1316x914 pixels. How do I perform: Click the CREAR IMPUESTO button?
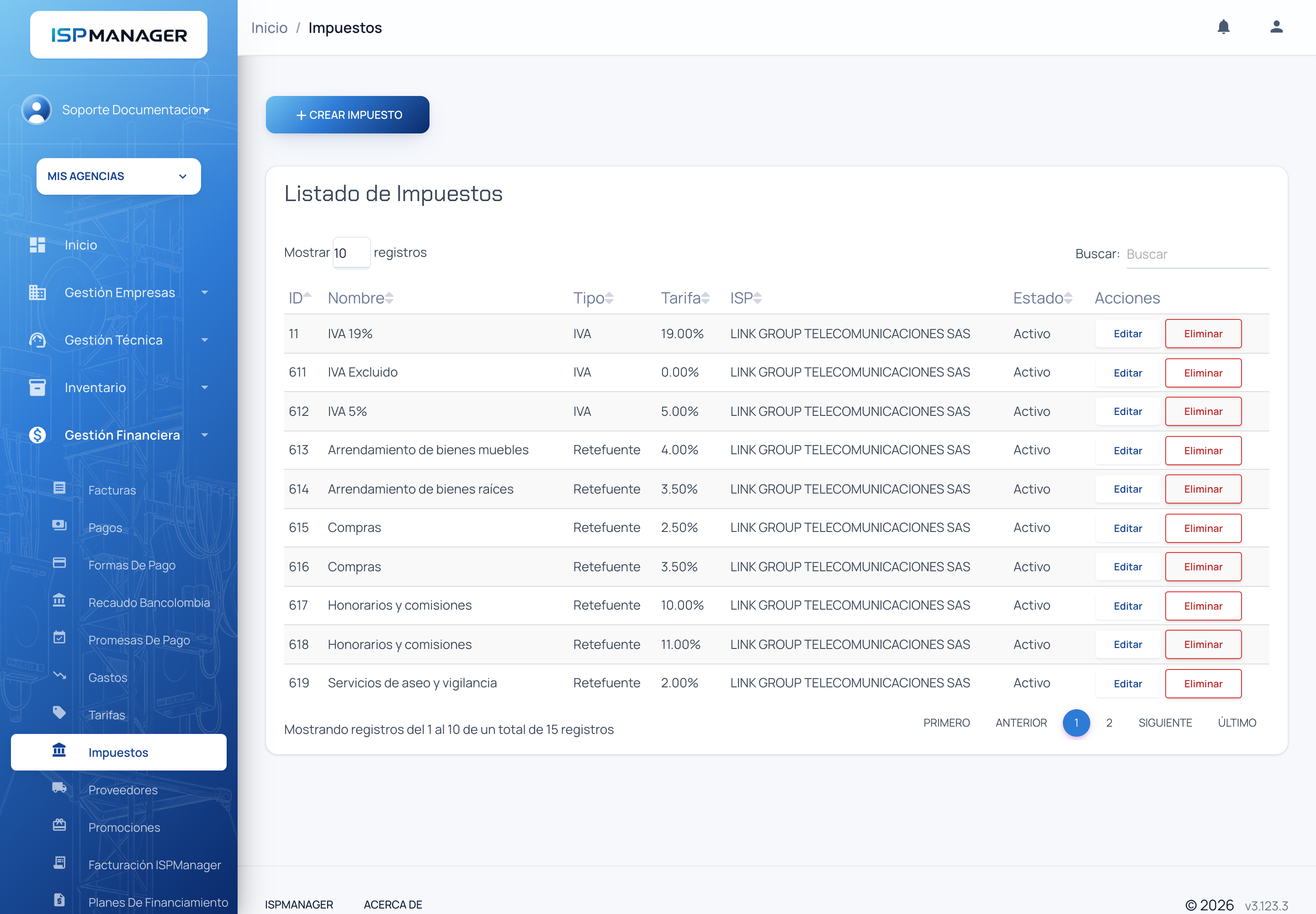(348, 115)
